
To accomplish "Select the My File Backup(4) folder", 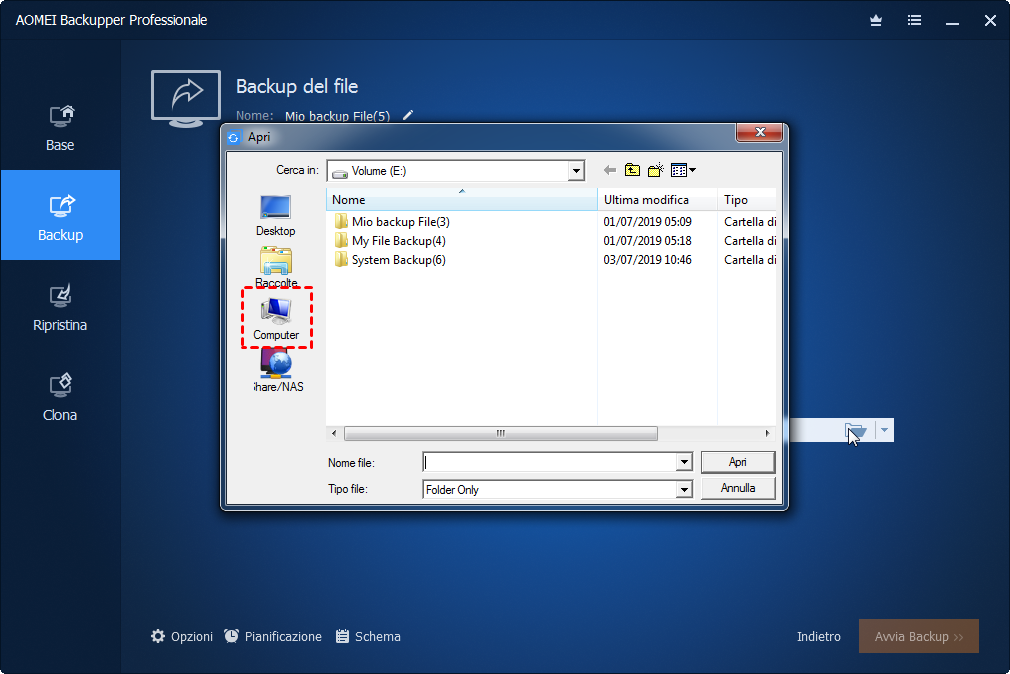I will (390, 241).
